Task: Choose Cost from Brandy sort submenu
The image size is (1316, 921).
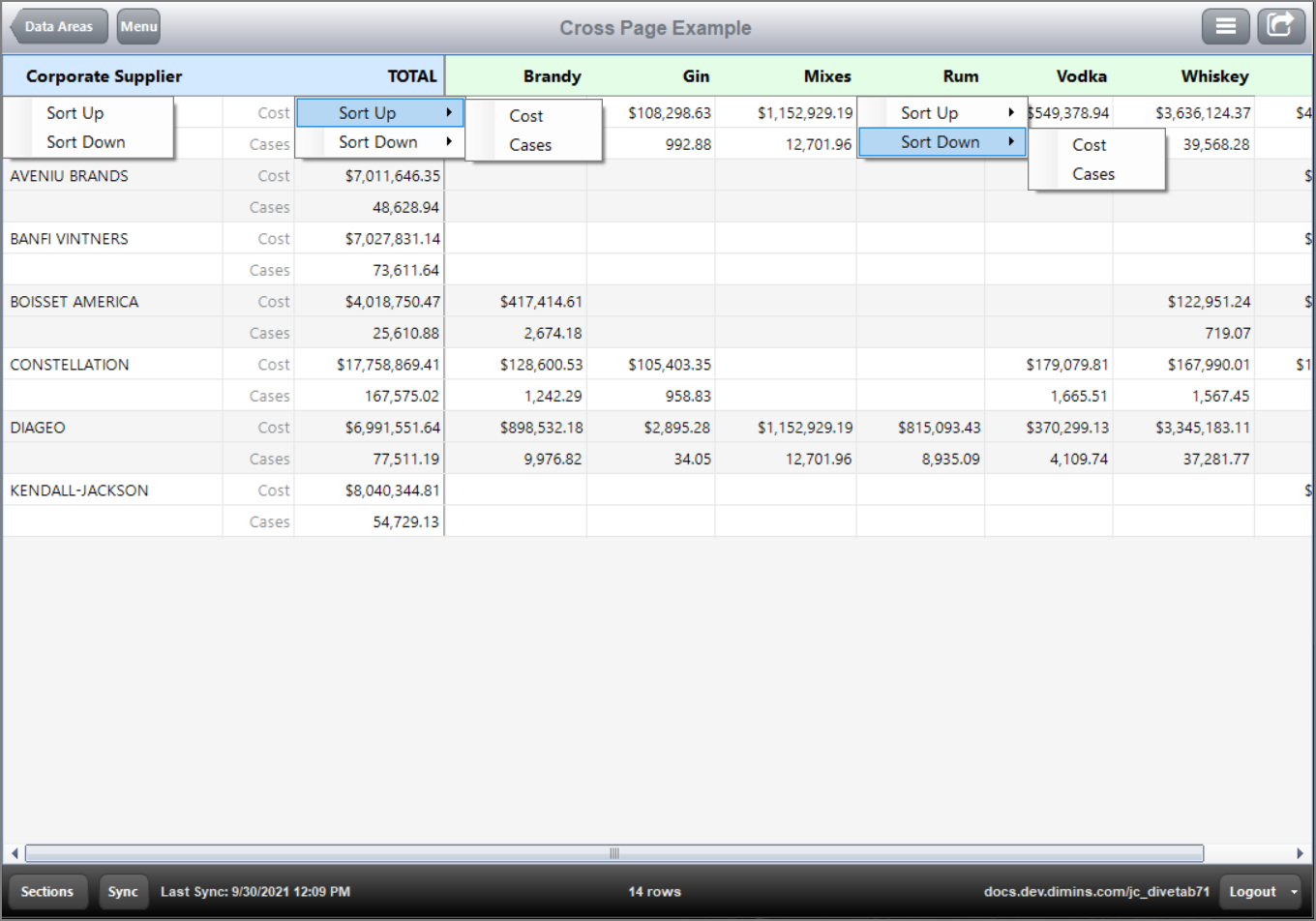Action: pos(525,115)
